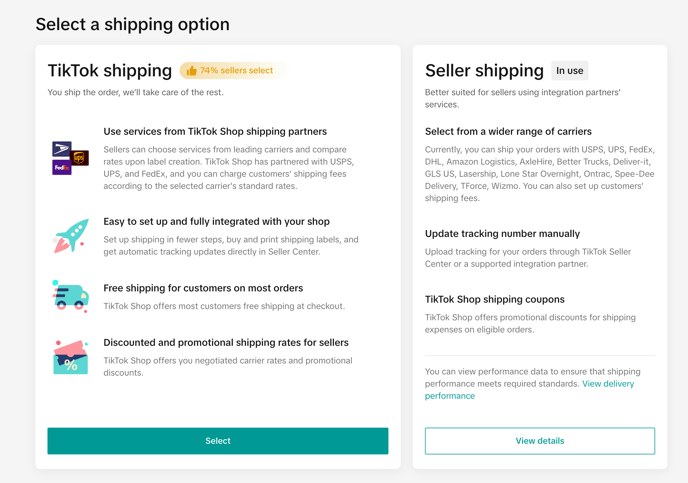The width and height of the screenshot is (688, 483).
Task: Click TikTok Shop shipping coupons heading
Action: coord(494,299)
